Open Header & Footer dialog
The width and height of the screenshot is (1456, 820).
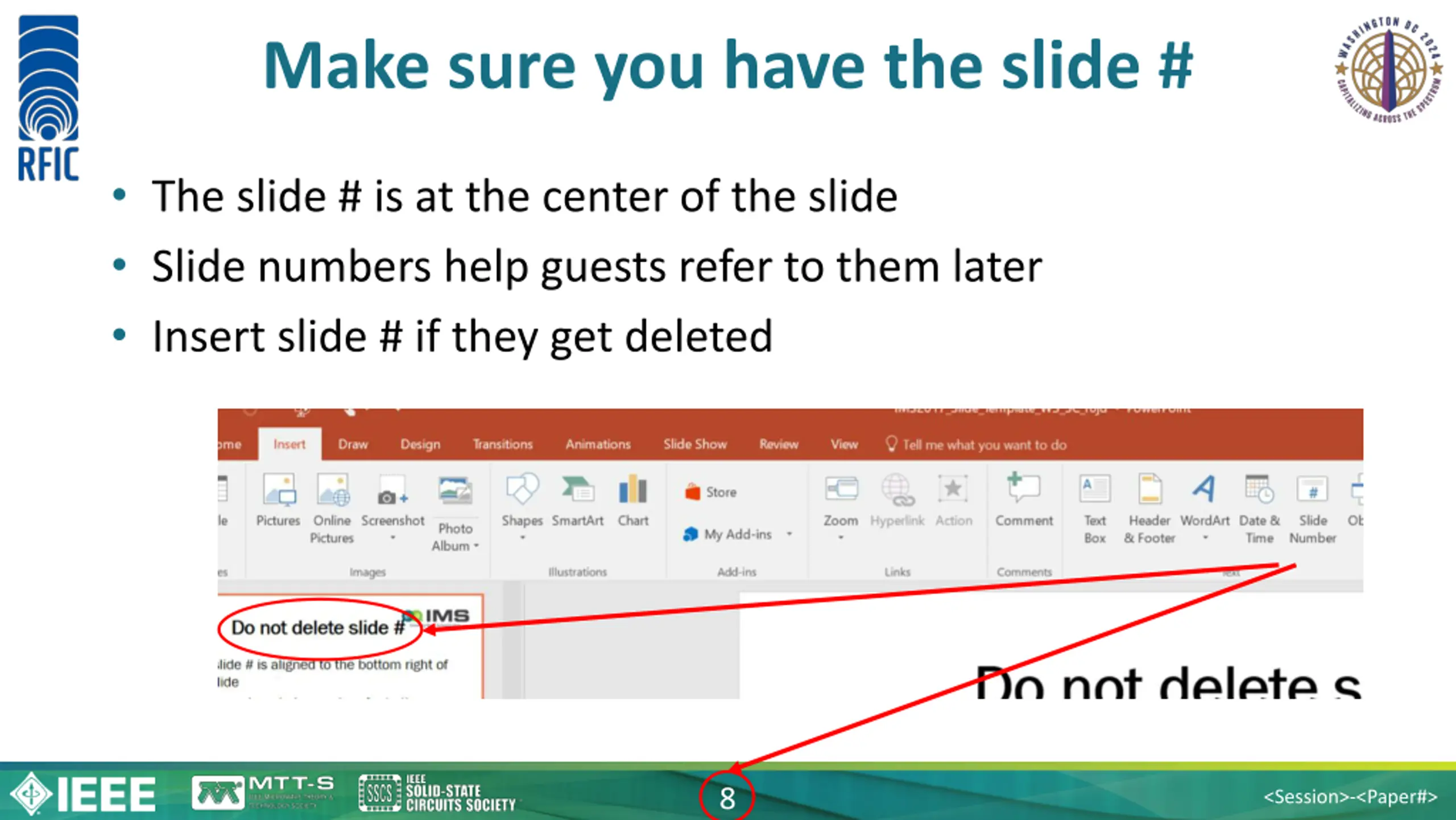[x=1149, y=508]
